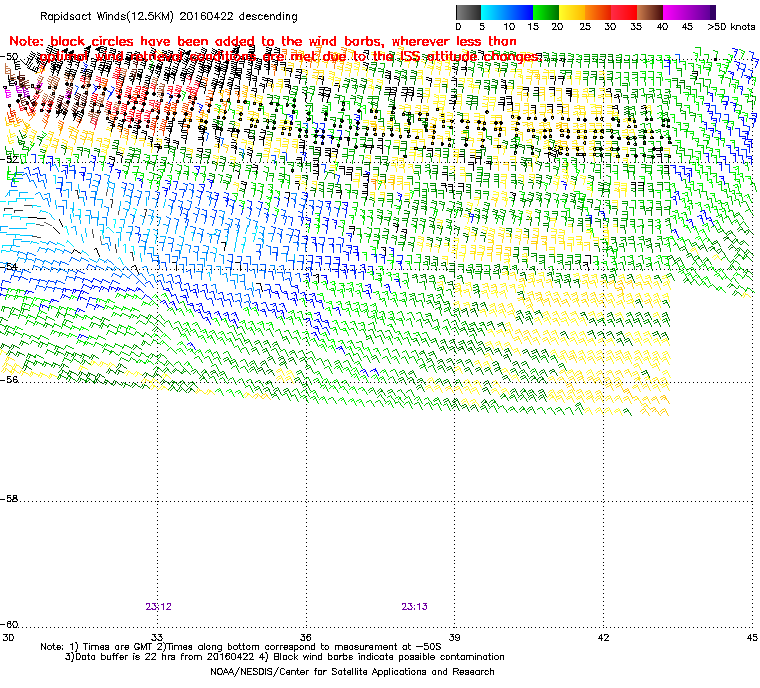Click the -60 latitude axis label

[10, 624]
